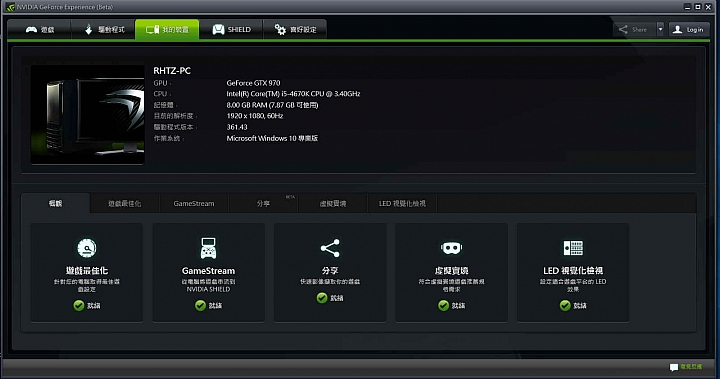Click the share nodes icon in 分享 card
720x379 pixels.
(x=330, y=248)
